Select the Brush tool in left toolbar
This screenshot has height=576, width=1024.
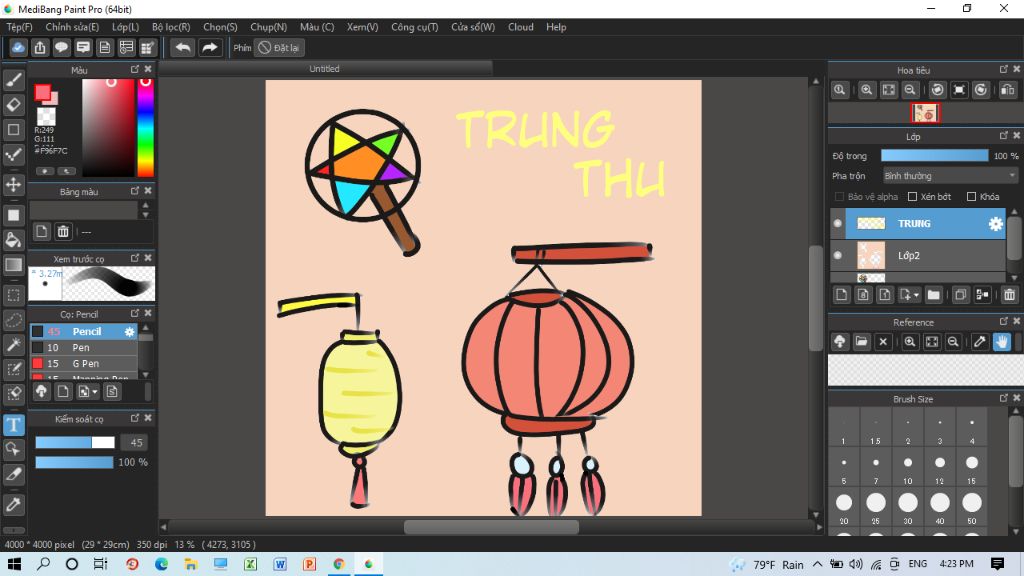(14, 80)
